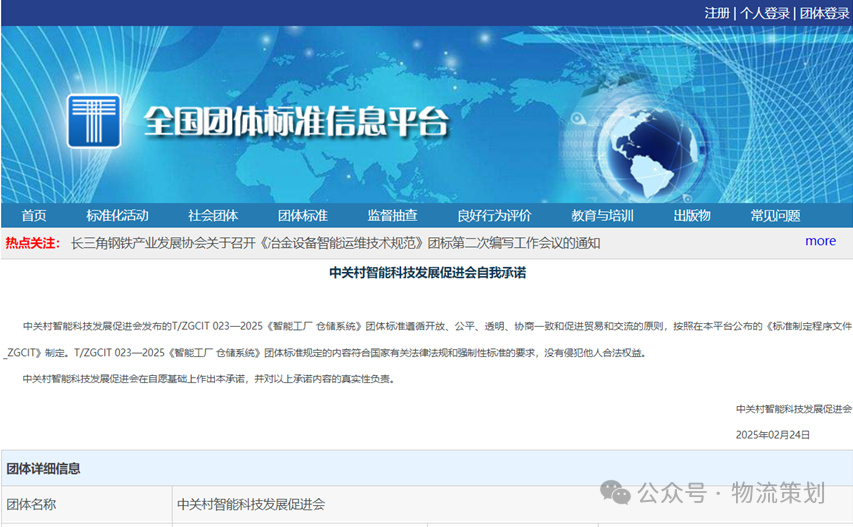Viewport: 853px width, 527px height.
Task: Open the 社会团体 menu item
Action: 213,216
